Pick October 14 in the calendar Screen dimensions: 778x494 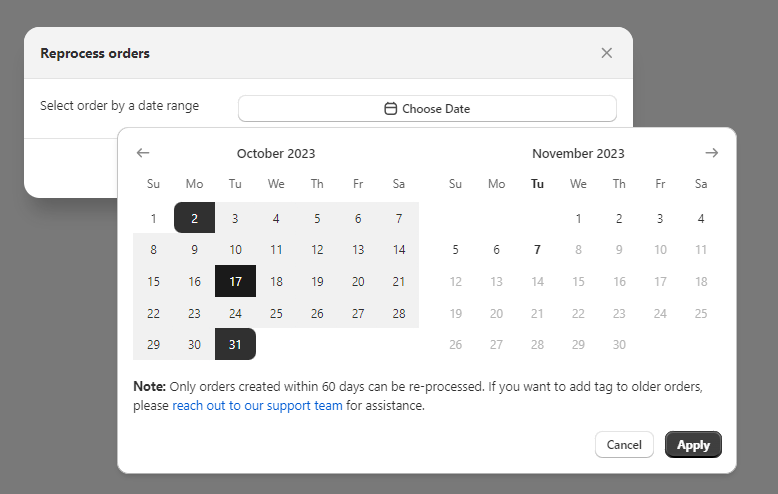click(399, 250)
